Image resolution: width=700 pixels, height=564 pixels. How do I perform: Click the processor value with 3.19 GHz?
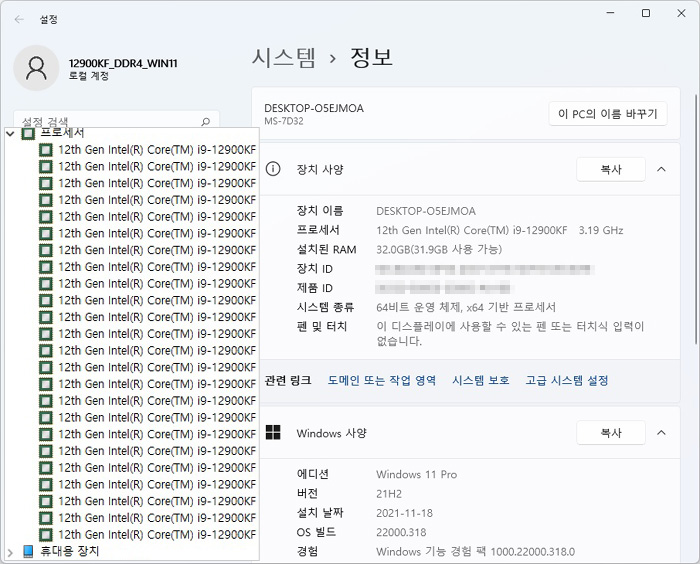[x=500, y=230]
